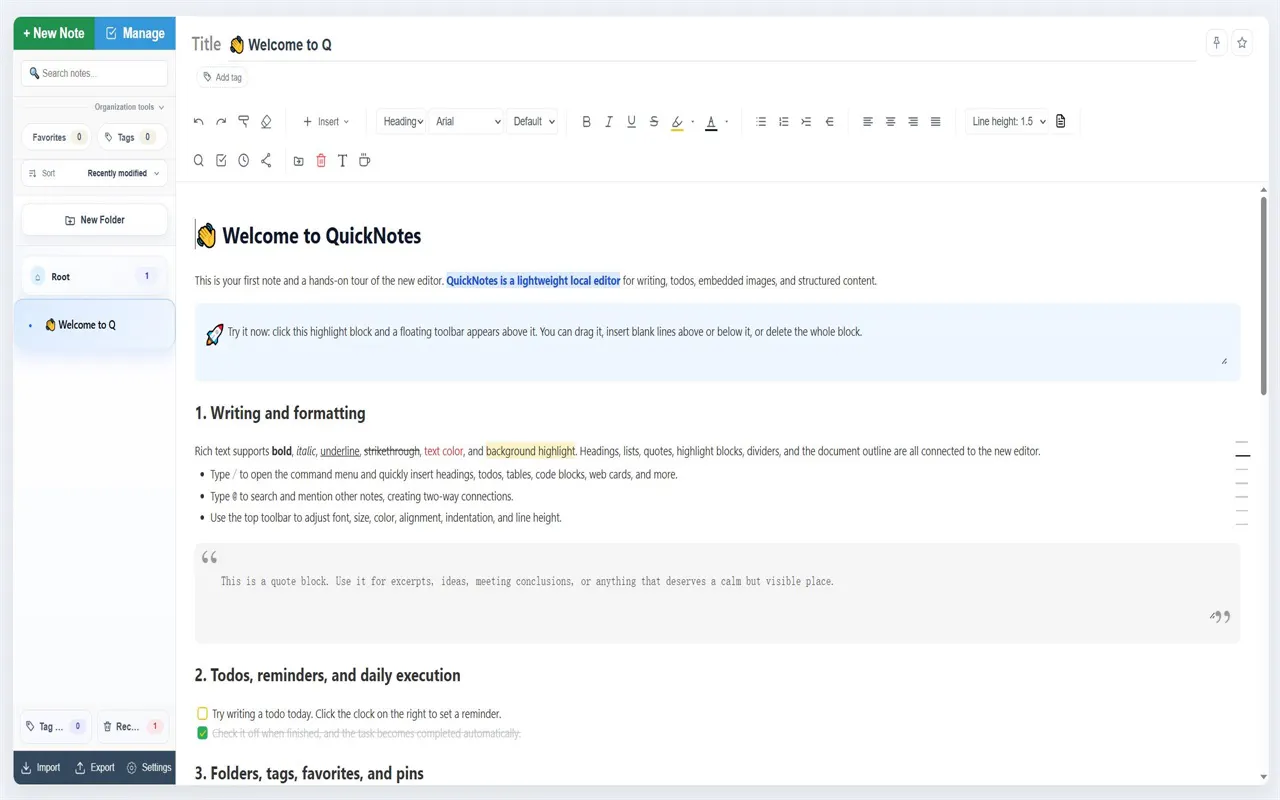Insert a bulleted list

point(761,122)
